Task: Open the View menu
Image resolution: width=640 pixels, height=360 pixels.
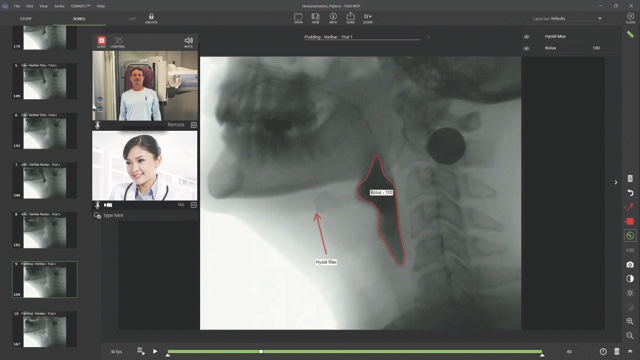Action: 44,6
